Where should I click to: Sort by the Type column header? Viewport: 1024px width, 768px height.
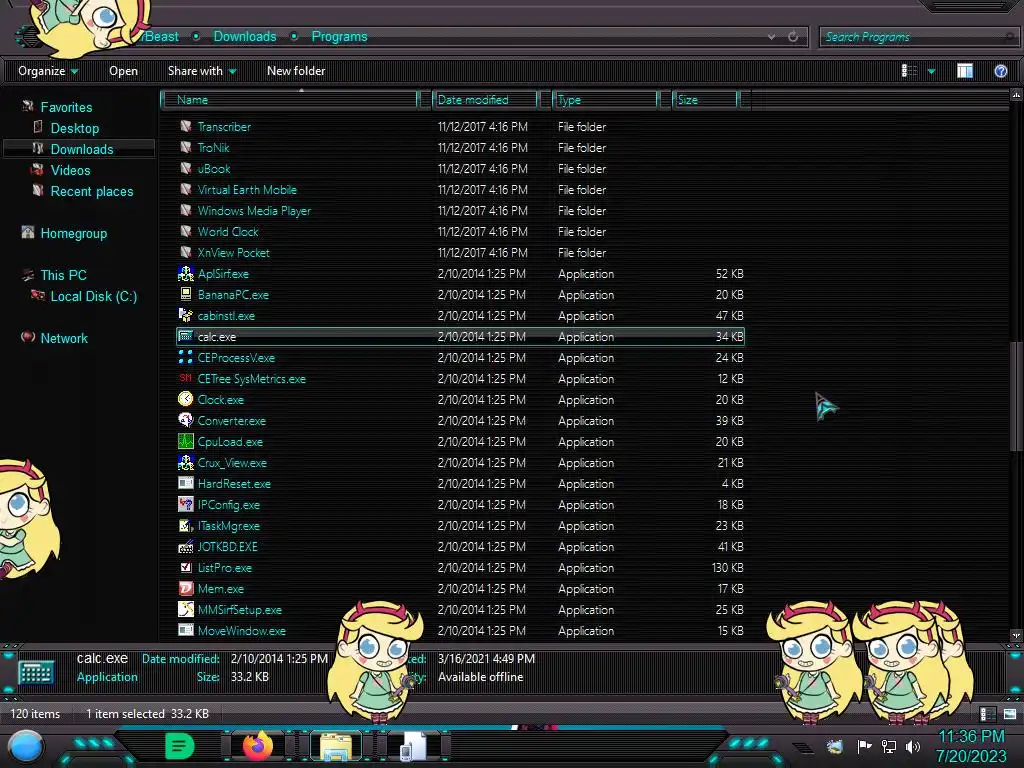coord(605,99)
